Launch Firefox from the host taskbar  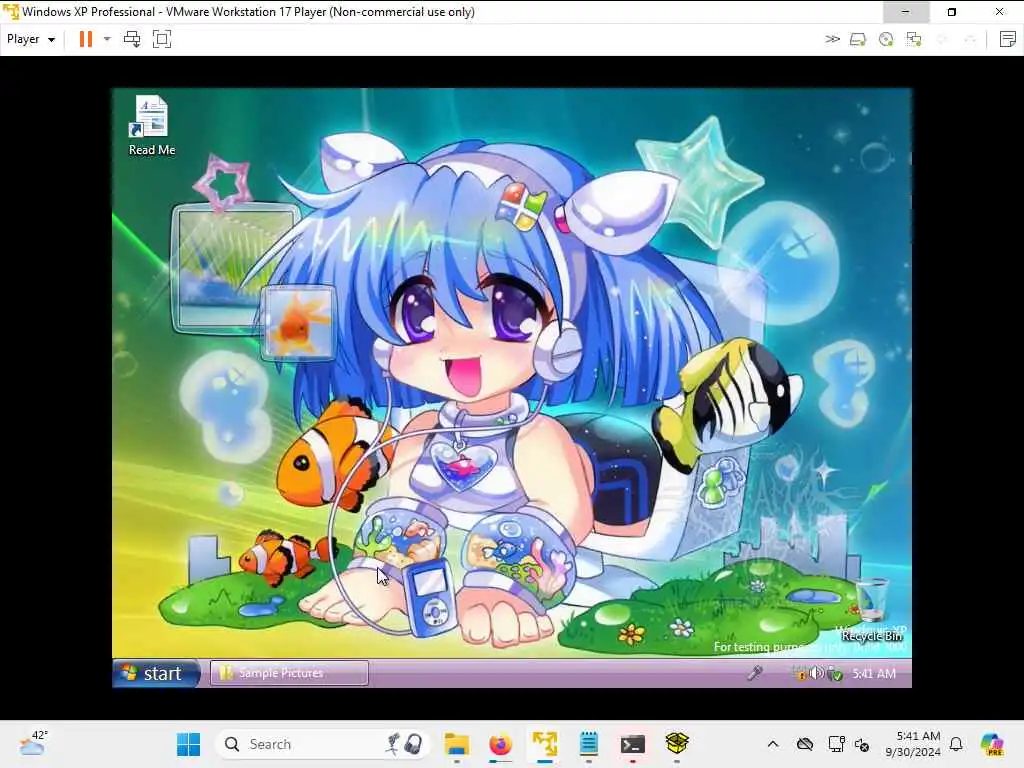(501, 744)
